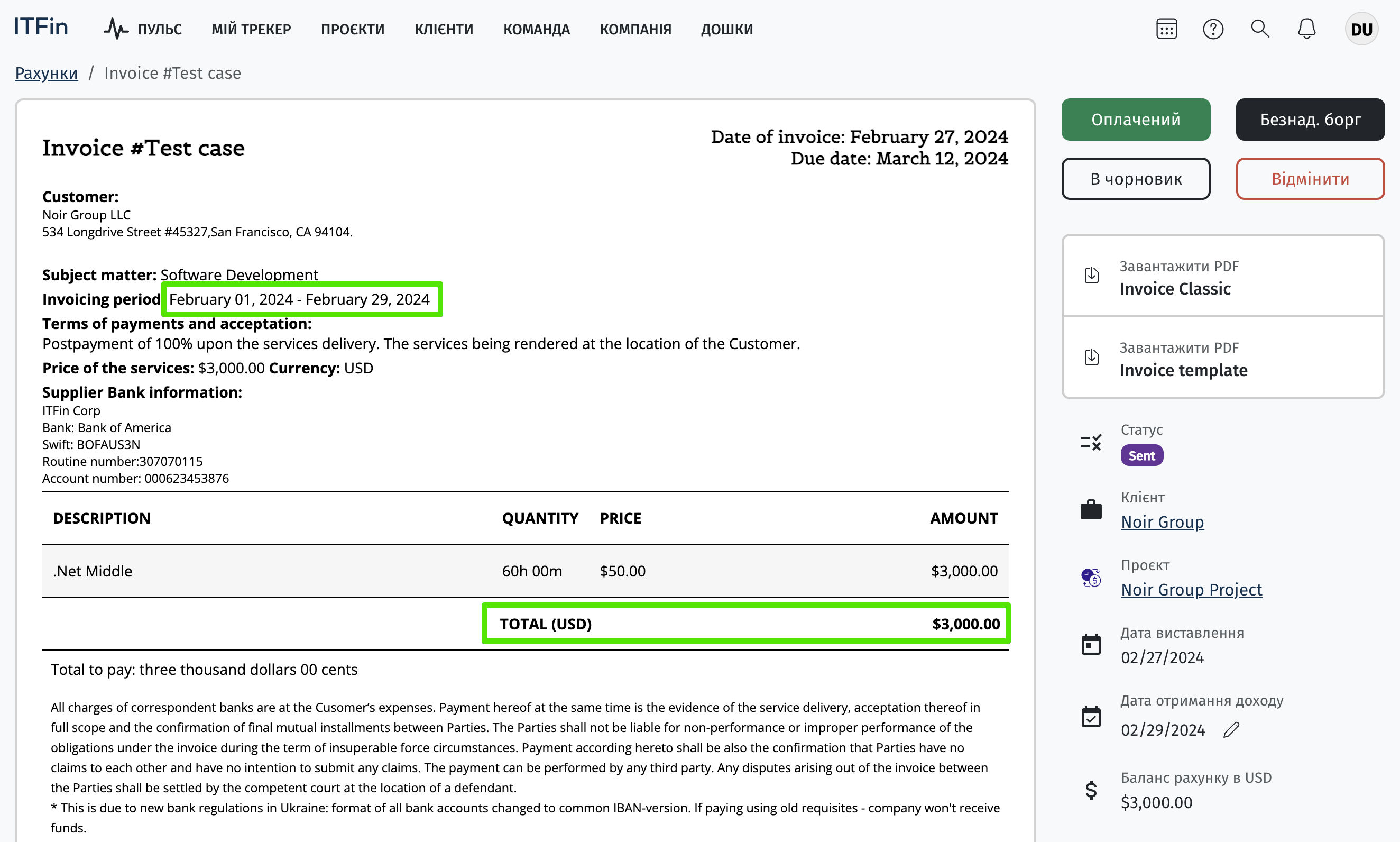The height and width of the screenshot is (842, 1400).
Task: Cancel invoice with Відмінити button
Action: coord(1310,179)
